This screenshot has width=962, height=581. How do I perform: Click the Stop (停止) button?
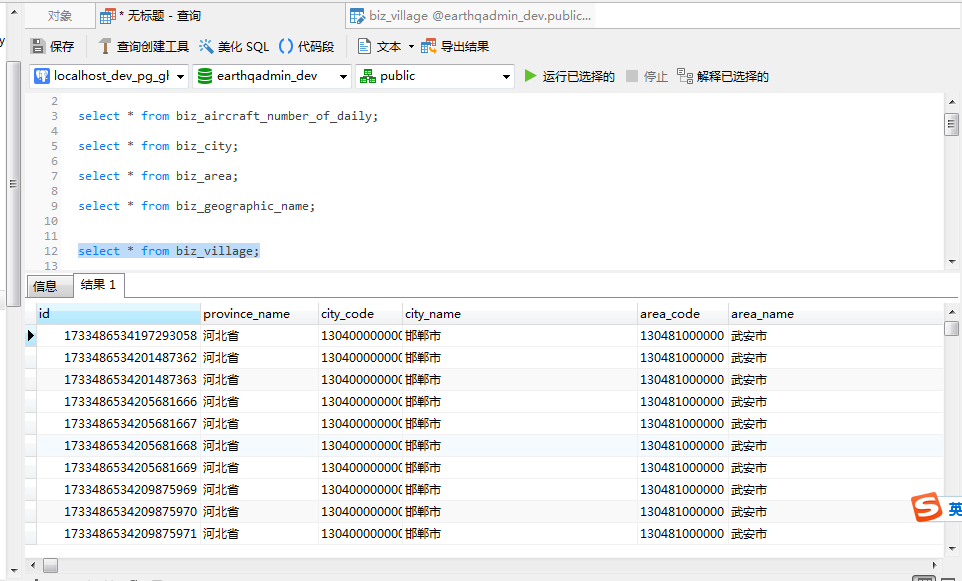(x=647, y=76)
